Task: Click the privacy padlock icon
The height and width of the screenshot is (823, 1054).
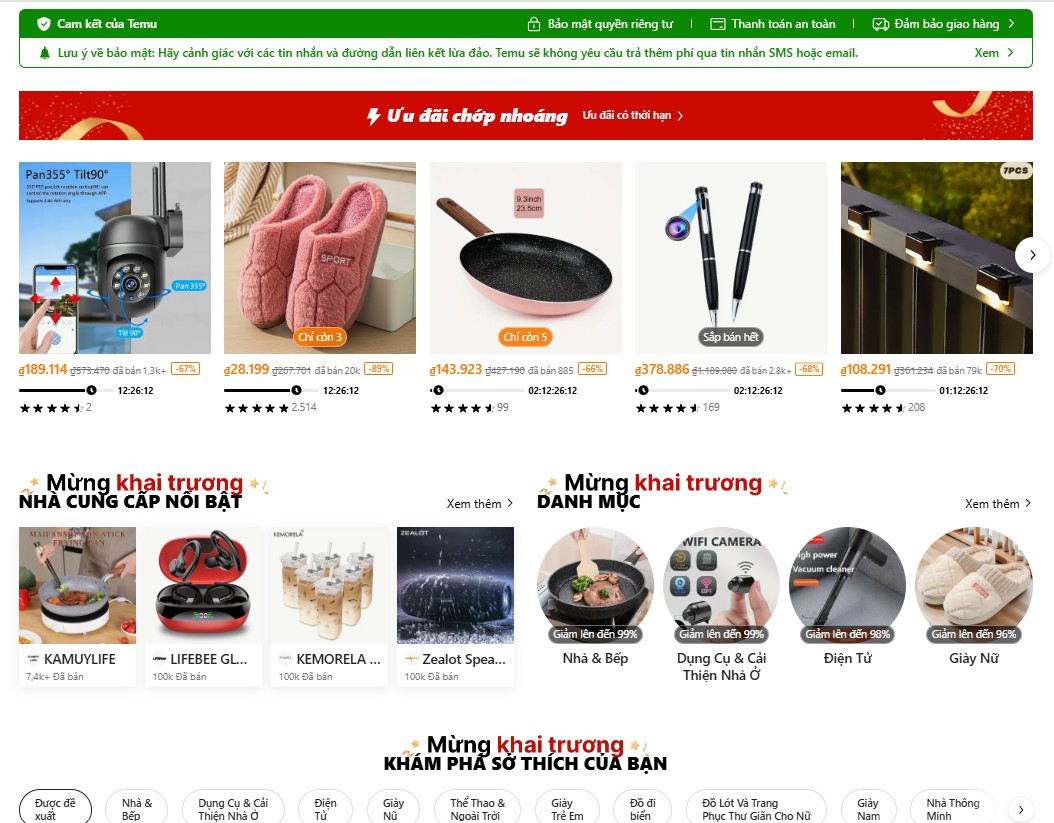Action: coord(534,24)
